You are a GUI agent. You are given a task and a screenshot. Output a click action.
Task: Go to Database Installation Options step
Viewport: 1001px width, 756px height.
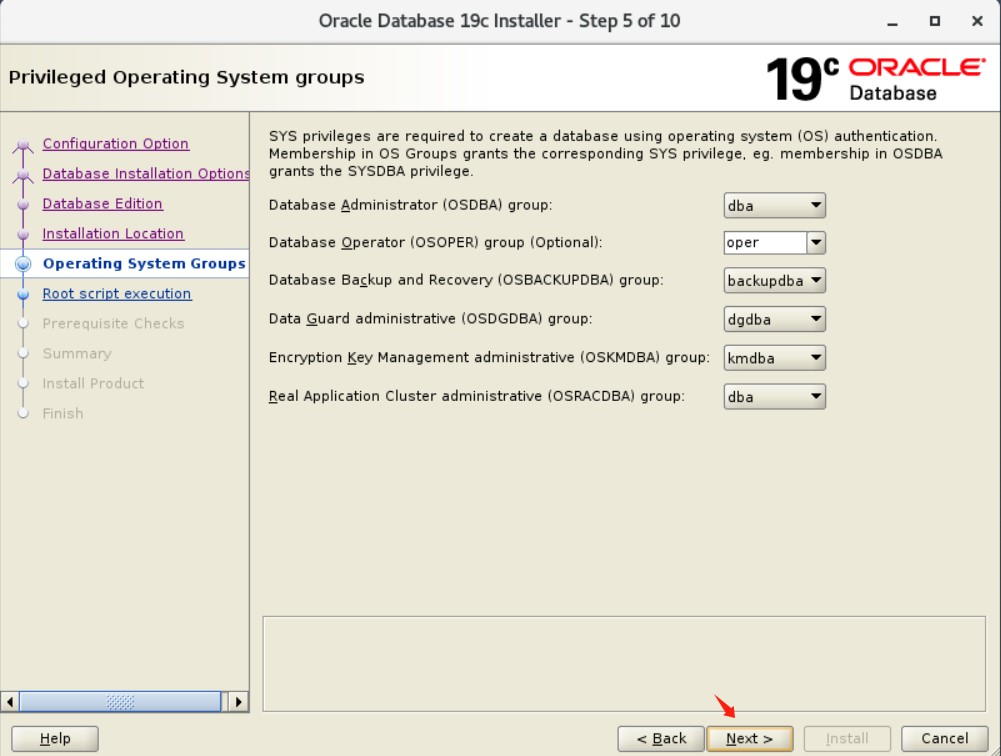(146, 174)
